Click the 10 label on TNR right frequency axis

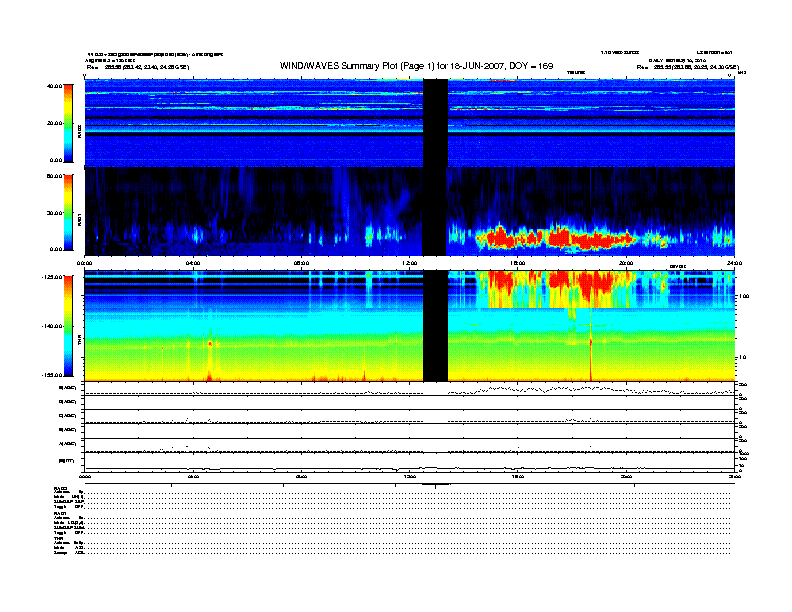pos(742,358)
